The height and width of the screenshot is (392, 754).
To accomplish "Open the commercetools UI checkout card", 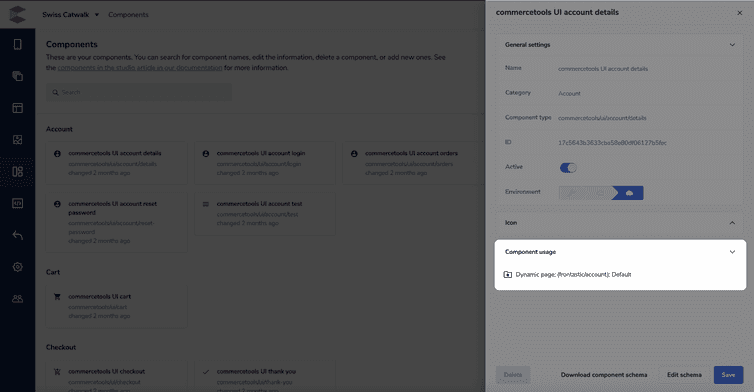I will (x=116, y=377).
